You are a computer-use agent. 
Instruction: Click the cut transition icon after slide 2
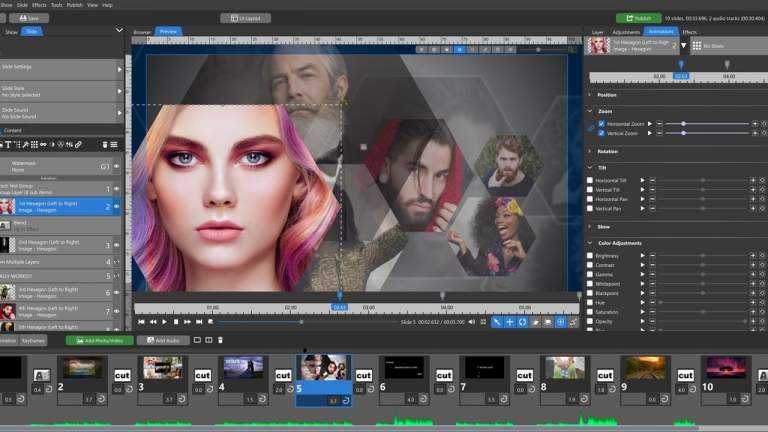pyautogui.click(x=122, y=375)
